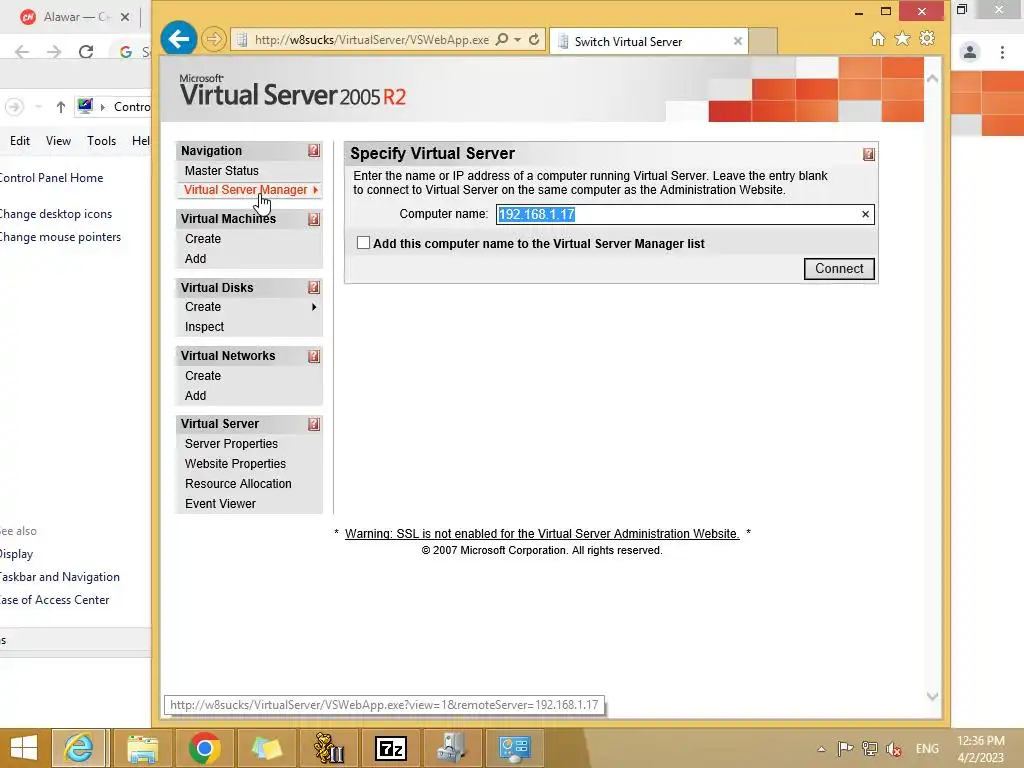Open the Action Center flag tray icon
Viewport: 1024px width, 768px height.
coord(845,749)
